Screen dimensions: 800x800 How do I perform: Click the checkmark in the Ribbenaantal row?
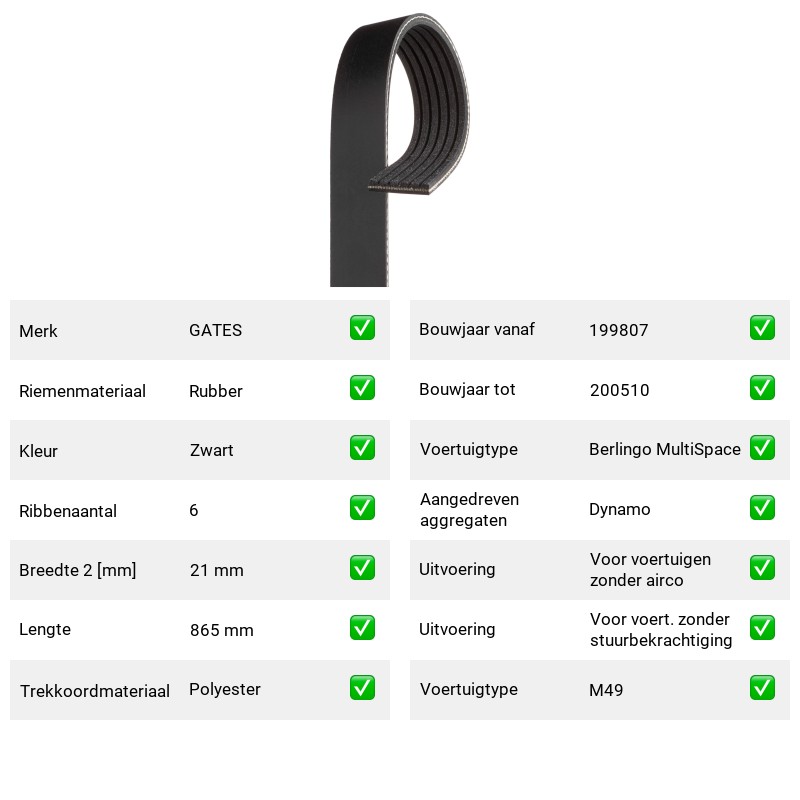(x=362, y=508)
